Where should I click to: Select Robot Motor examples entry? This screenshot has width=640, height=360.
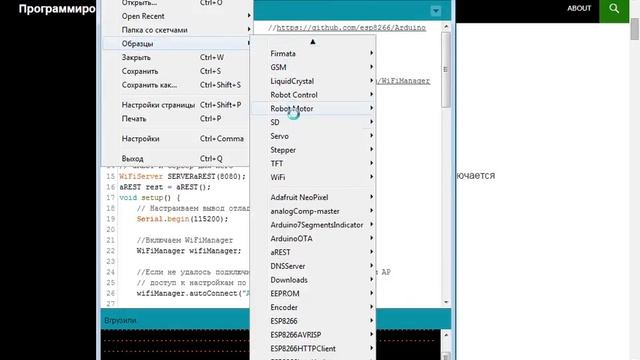point(313,109)
